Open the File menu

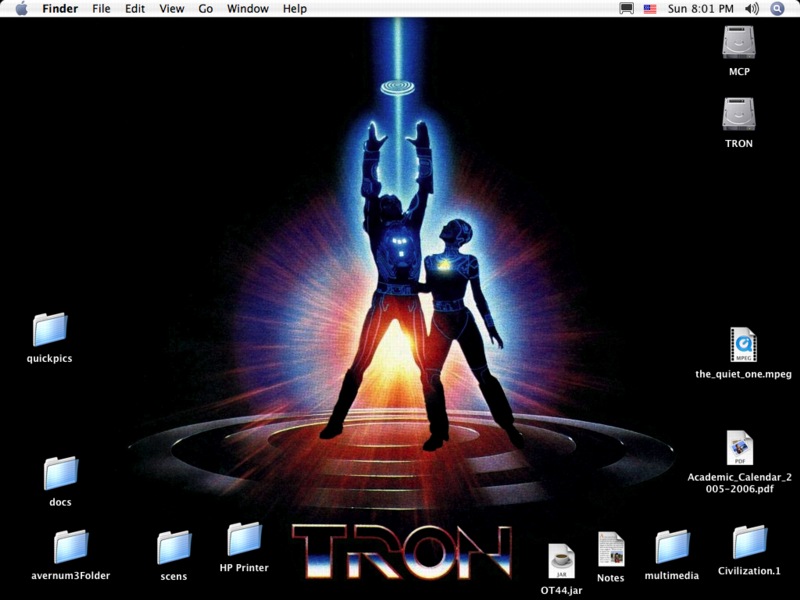(x=101, y=9)
